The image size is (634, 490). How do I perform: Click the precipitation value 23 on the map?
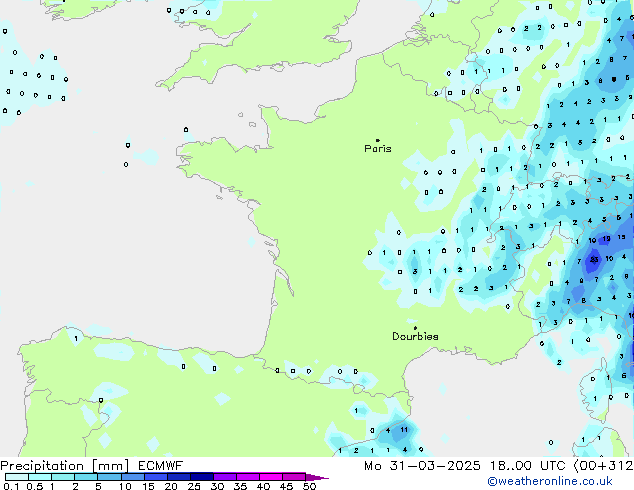[594, 260]
